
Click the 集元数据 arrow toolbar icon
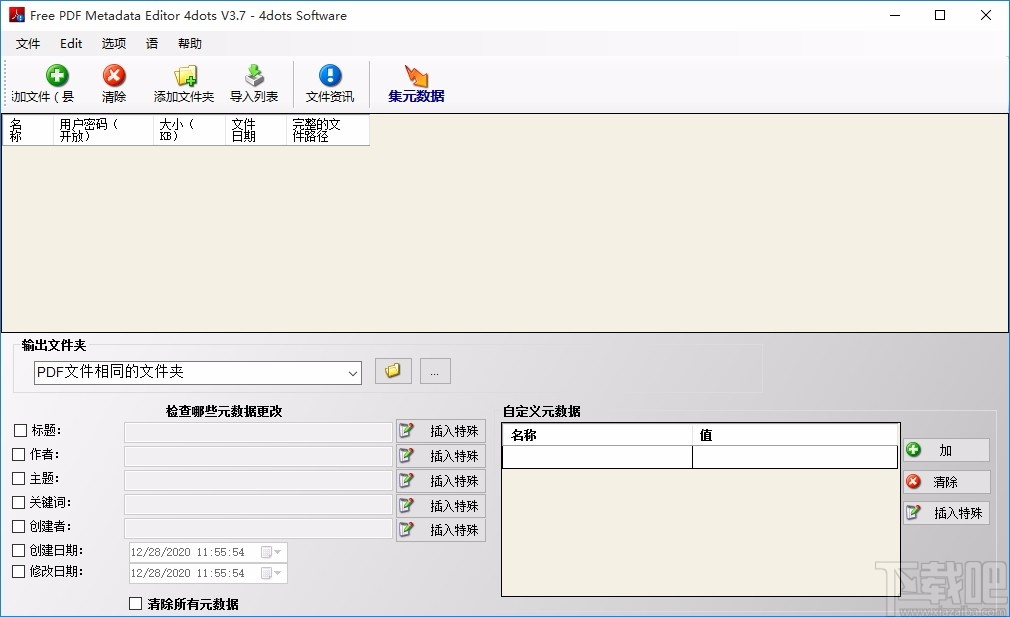414,84
